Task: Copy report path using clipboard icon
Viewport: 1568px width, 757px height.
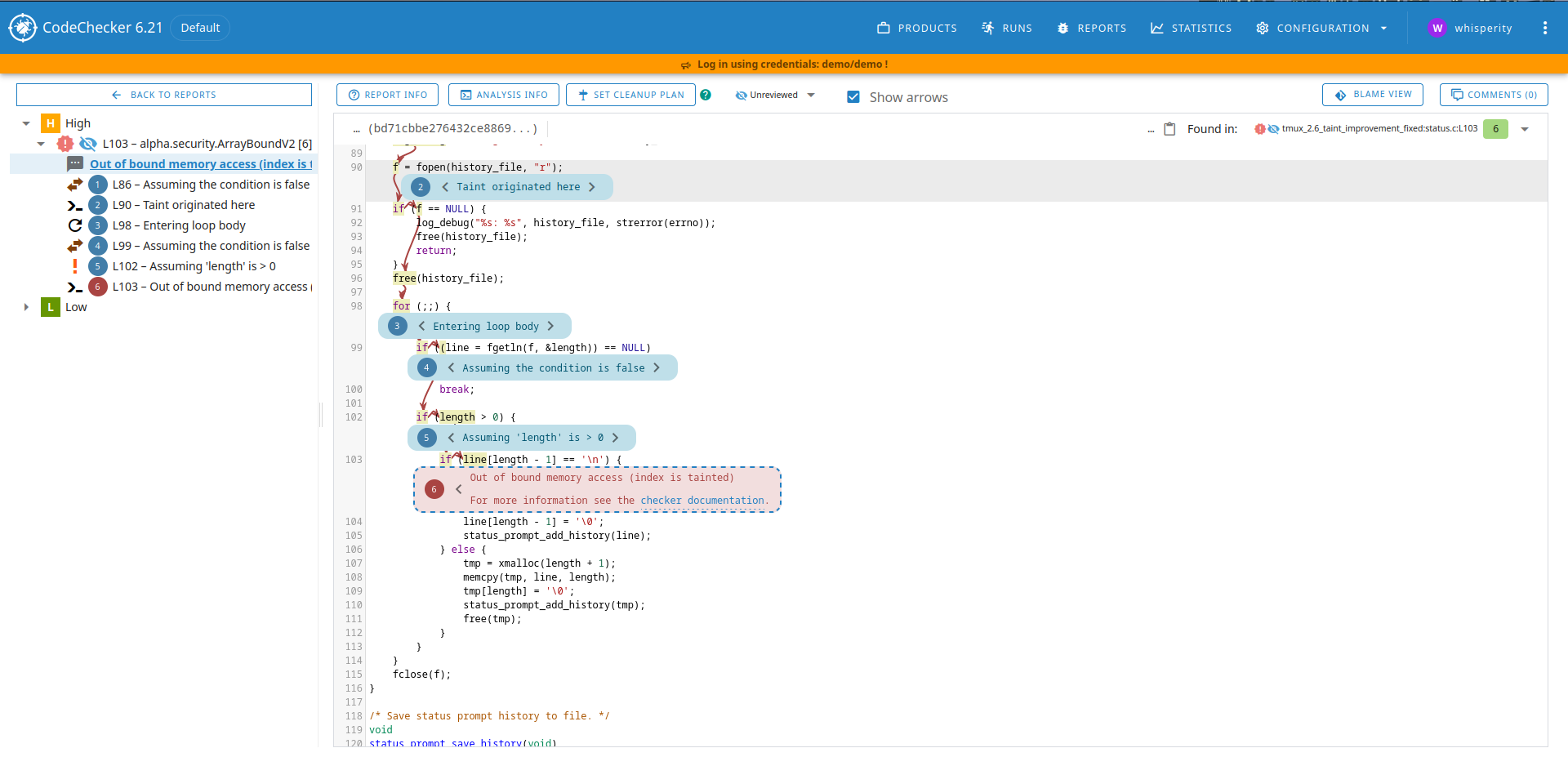Action: tap(1171, 128)
